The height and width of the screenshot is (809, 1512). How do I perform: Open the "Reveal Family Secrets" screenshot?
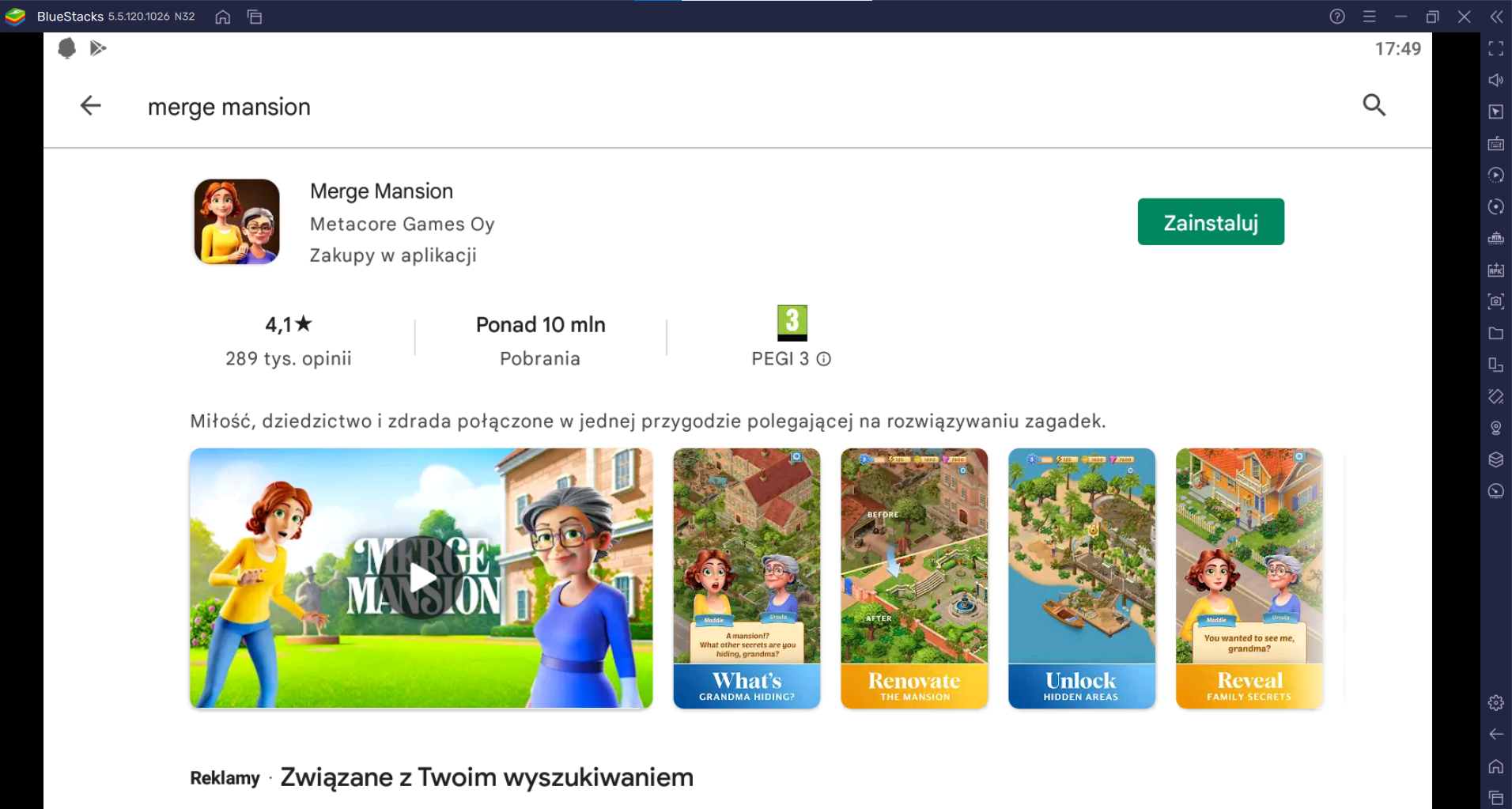click(1249, 578)
